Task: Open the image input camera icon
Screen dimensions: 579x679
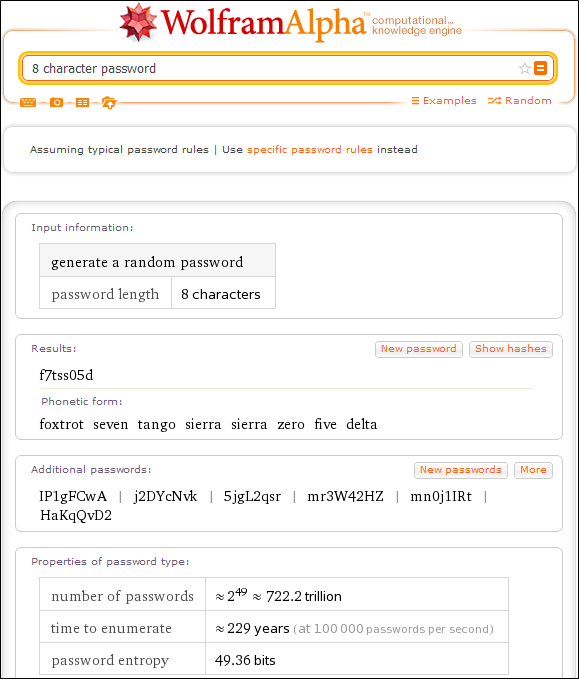Action: pos(56,102)
